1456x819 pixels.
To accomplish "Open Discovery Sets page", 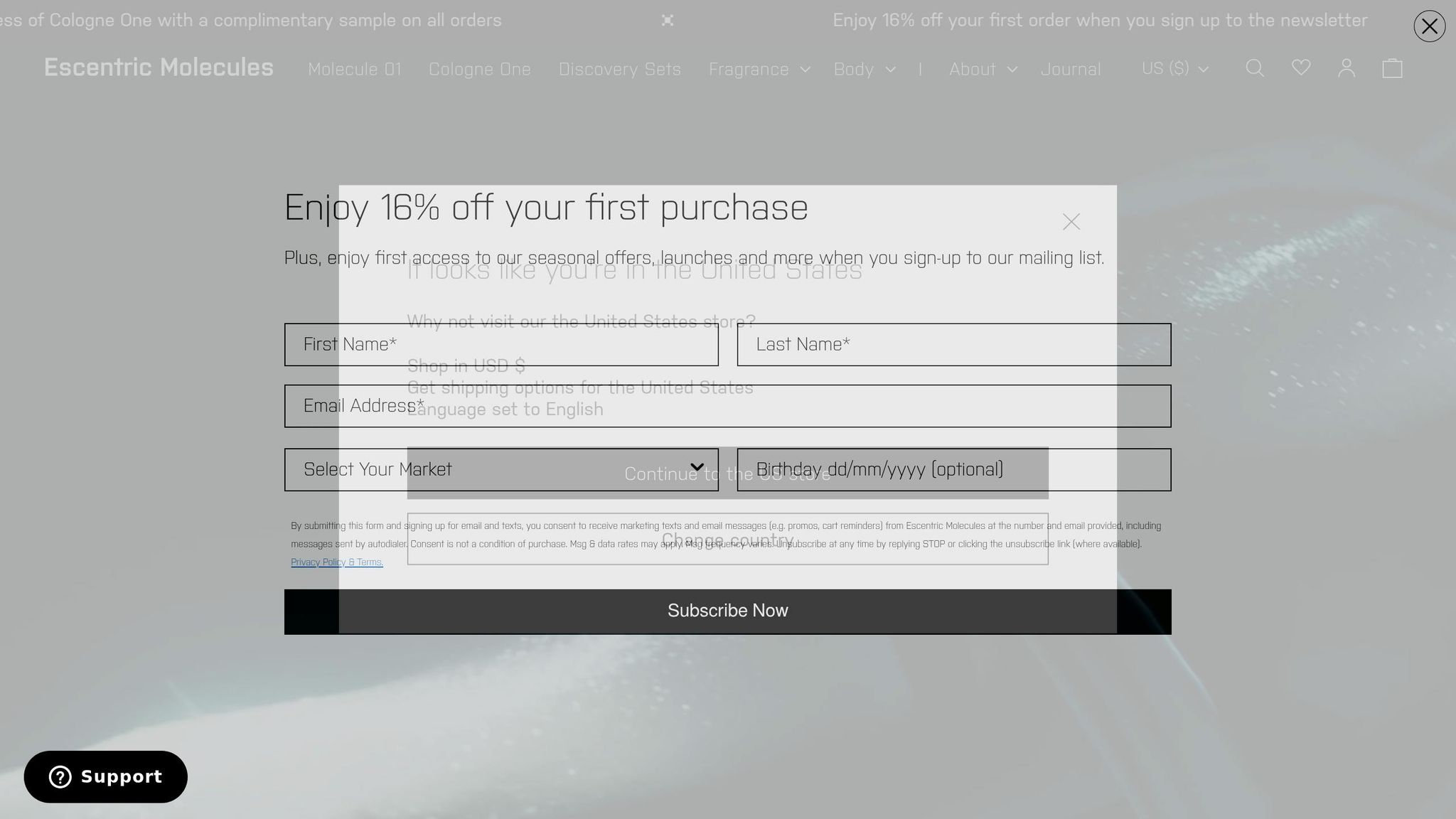I will (x=619, y=69).
